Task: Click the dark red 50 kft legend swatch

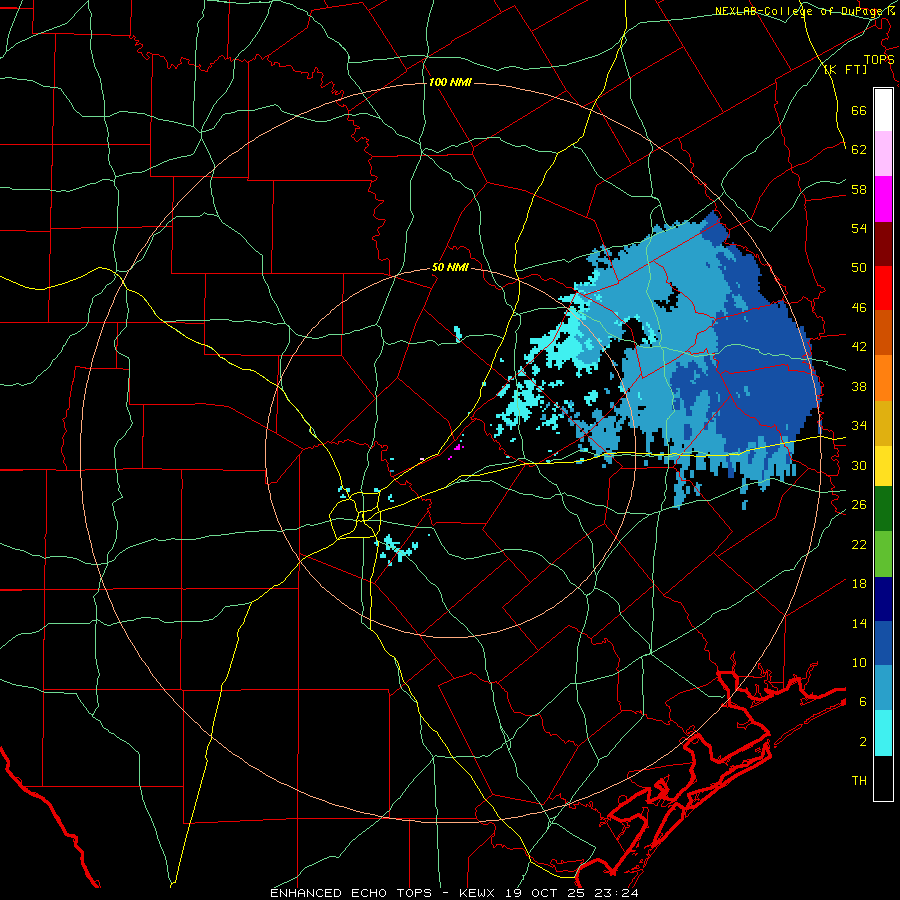Action: pyautogui.click(x=883, y=244)
